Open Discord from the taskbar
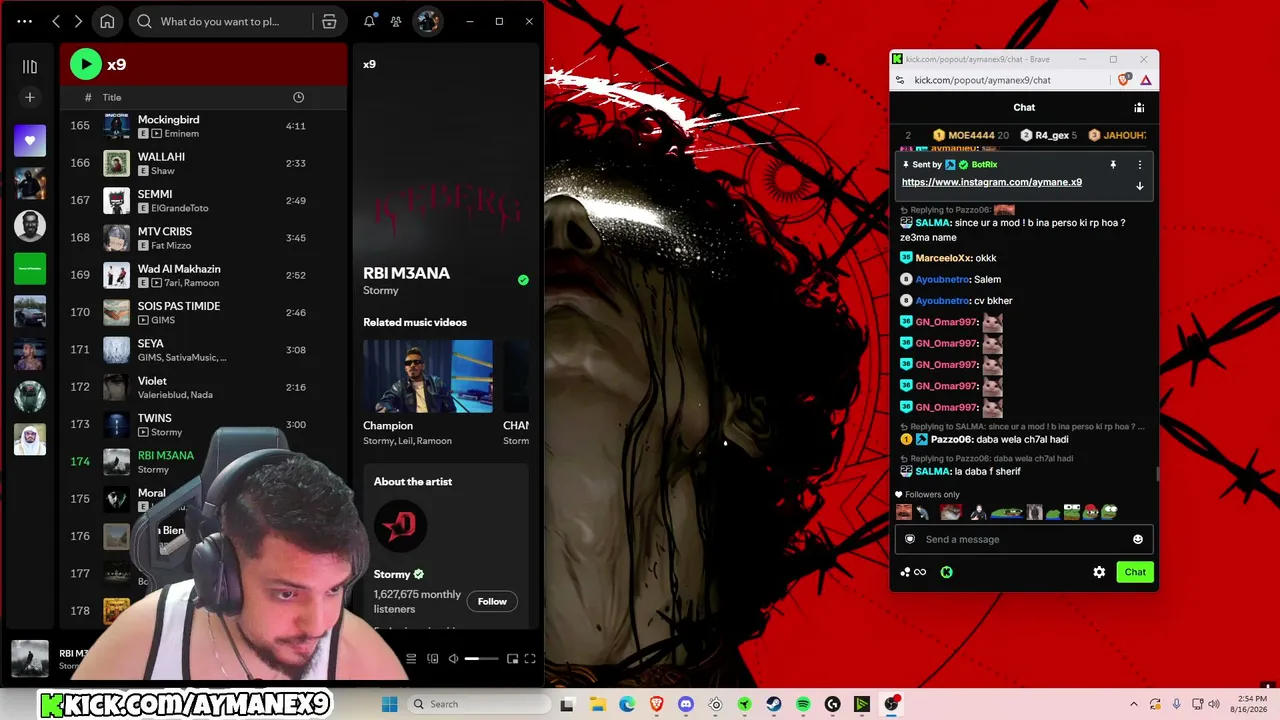1280x720 pixels. 686,704
